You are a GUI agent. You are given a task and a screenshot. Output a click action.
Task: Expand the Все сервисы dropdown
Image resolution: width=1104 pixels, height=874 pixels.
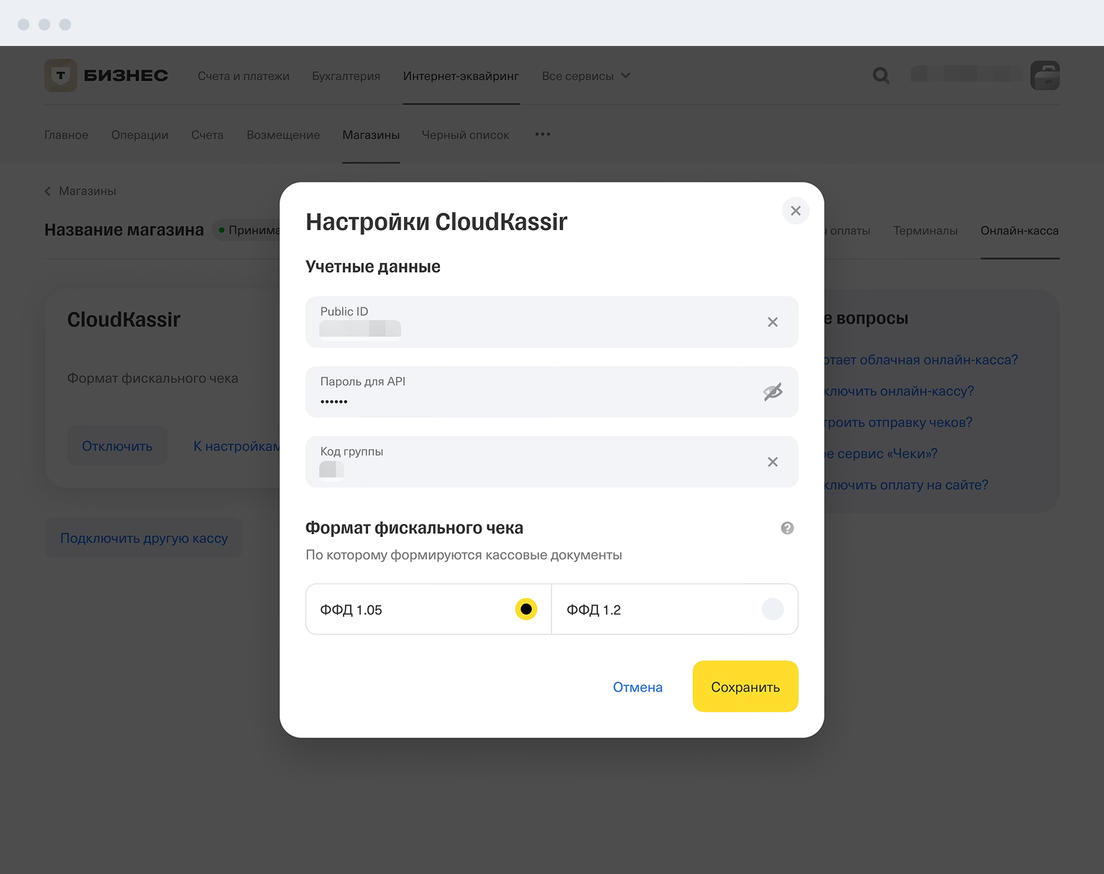tap(585, 76)
